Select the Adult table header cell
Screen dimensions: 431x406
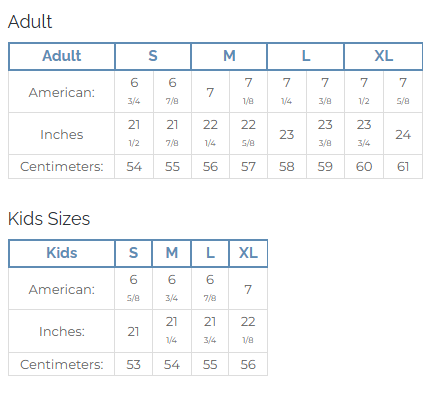tap(62, 56)
